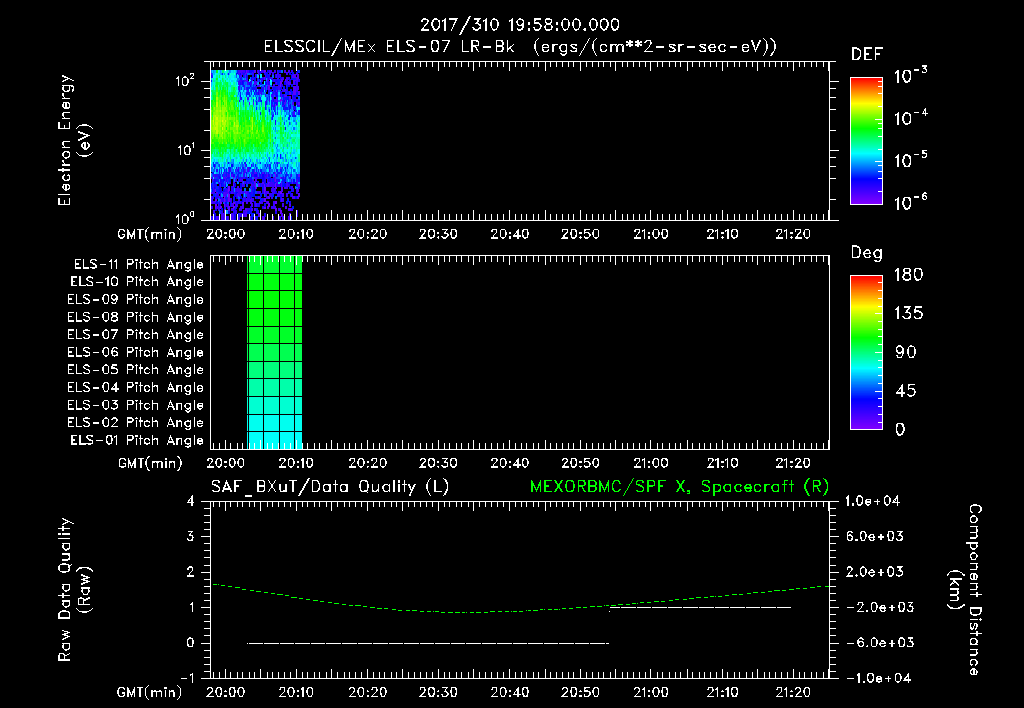The width and height of the screenshot is (1024, 708).
Task: Select the ELS-10 Pitch Angle label
Action: pyautogui.click(x=137, y=282)
